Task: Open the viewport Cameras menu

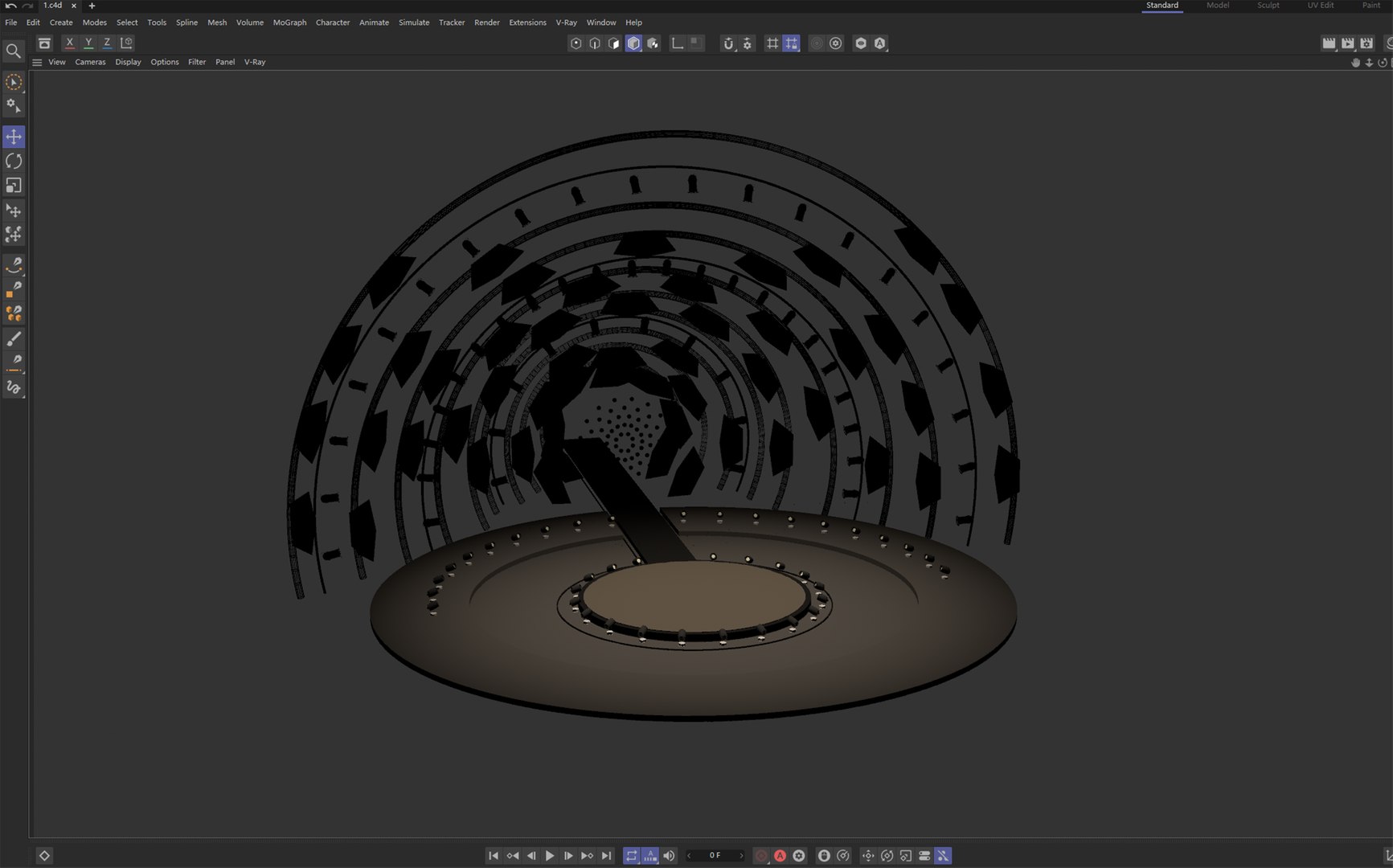Action: [90, 62]
